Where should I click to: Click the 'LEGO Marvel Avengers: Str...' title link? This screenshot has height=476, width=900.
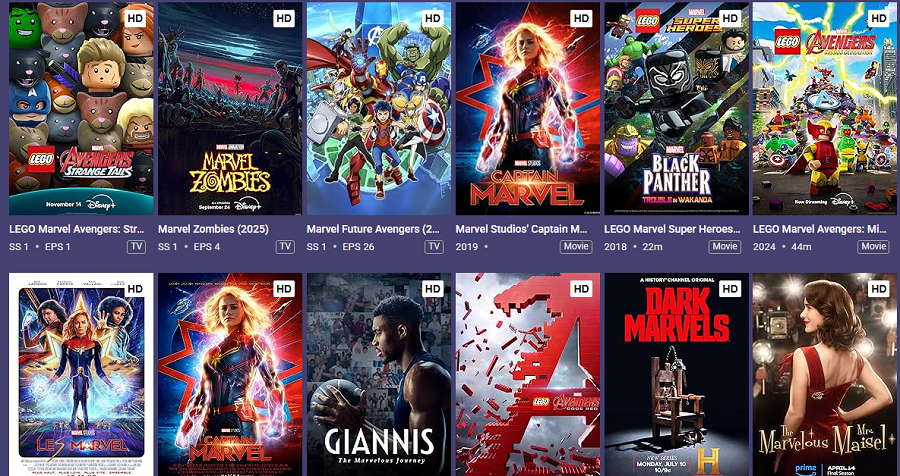[77, 229]
